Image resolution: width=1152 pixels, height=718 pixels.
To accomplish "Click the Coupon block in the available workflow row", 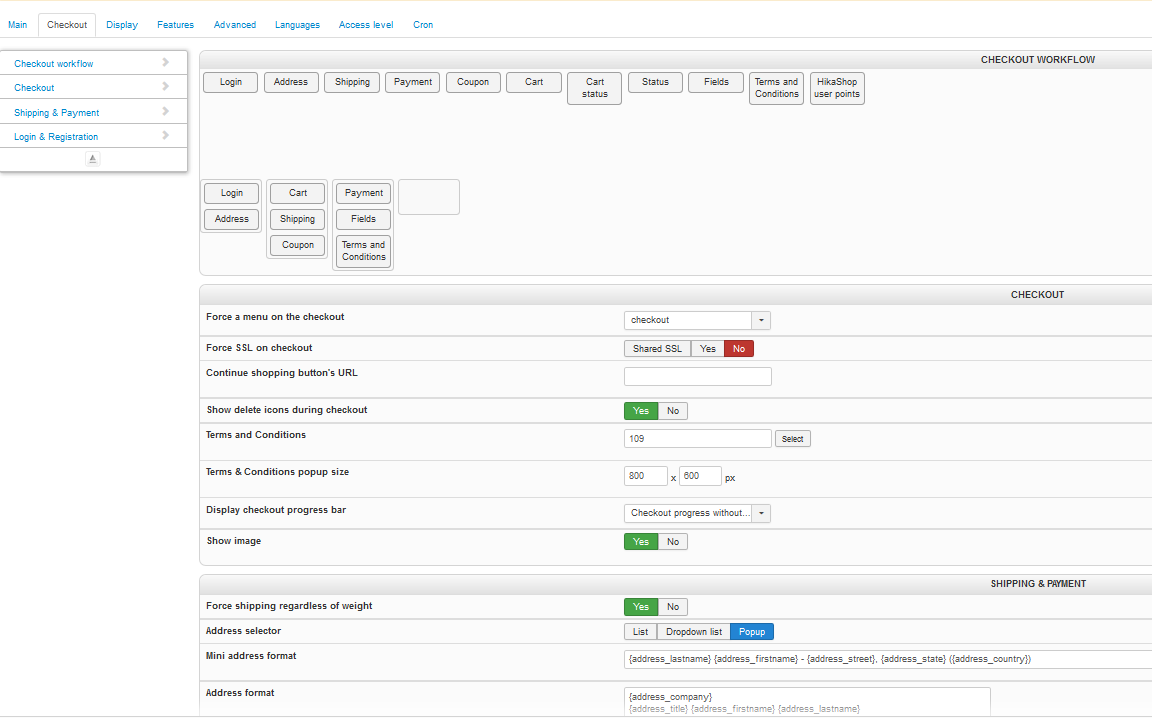I will click(x=473, y=82).
